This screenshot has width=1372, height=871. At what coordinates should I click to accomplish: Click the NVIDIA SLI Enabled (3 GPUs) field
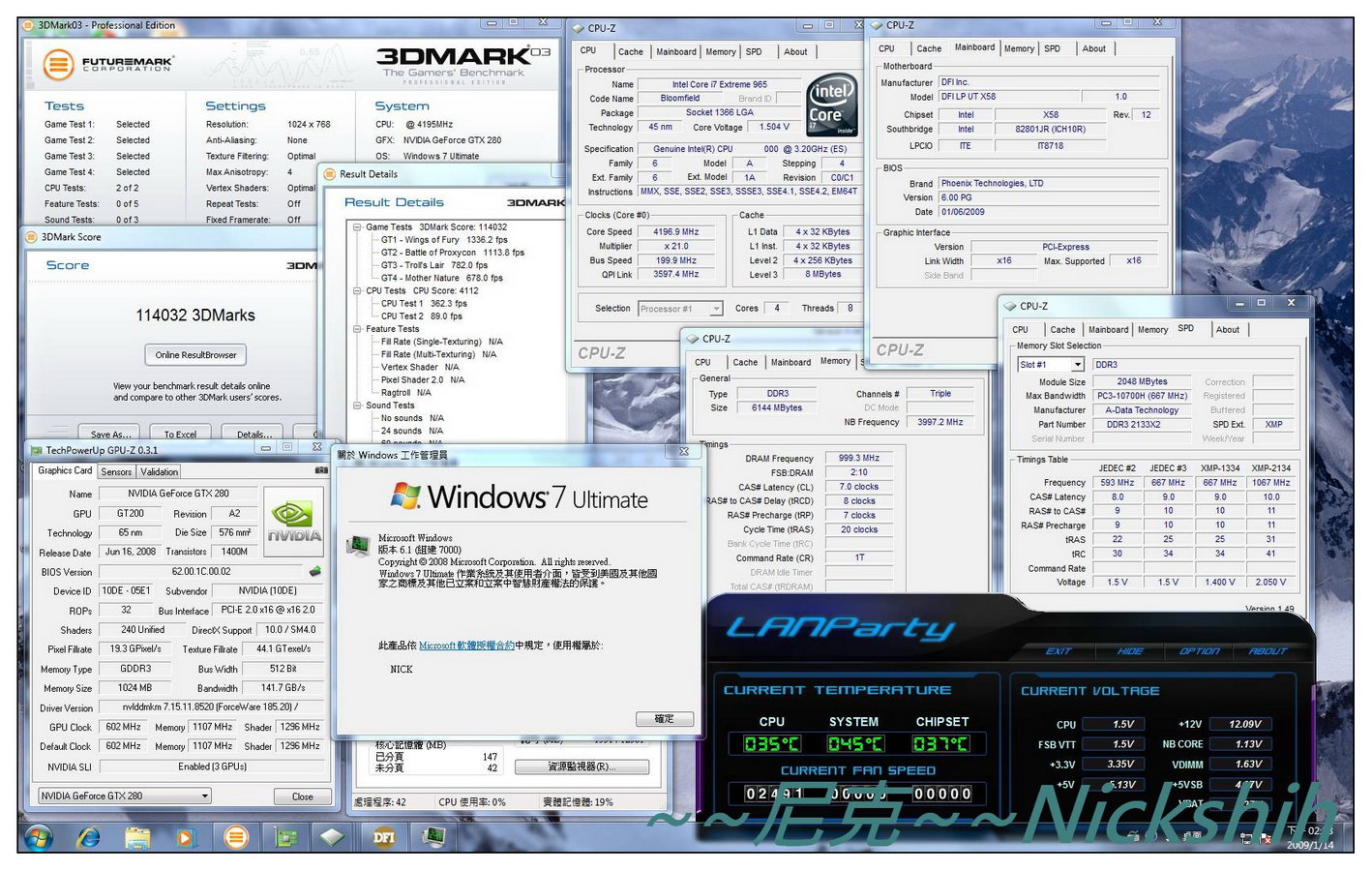pos(212,766)
